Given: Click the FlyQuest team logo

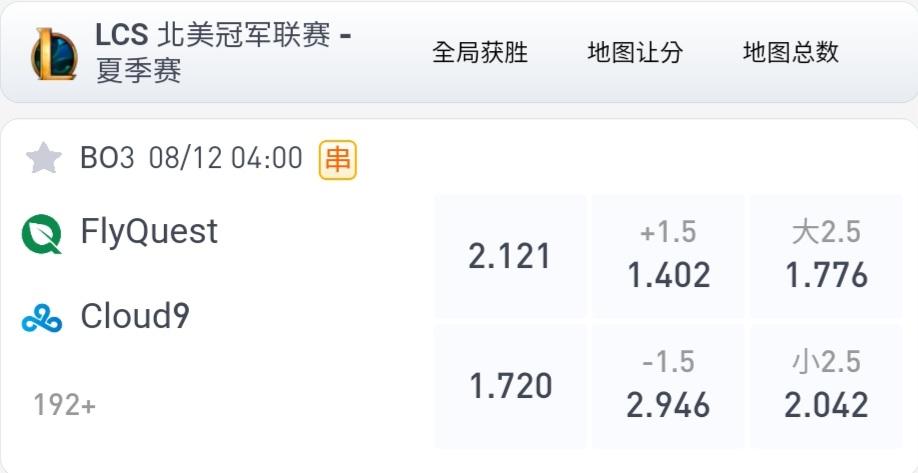Looking at the screenshot, I should [42, 234].
